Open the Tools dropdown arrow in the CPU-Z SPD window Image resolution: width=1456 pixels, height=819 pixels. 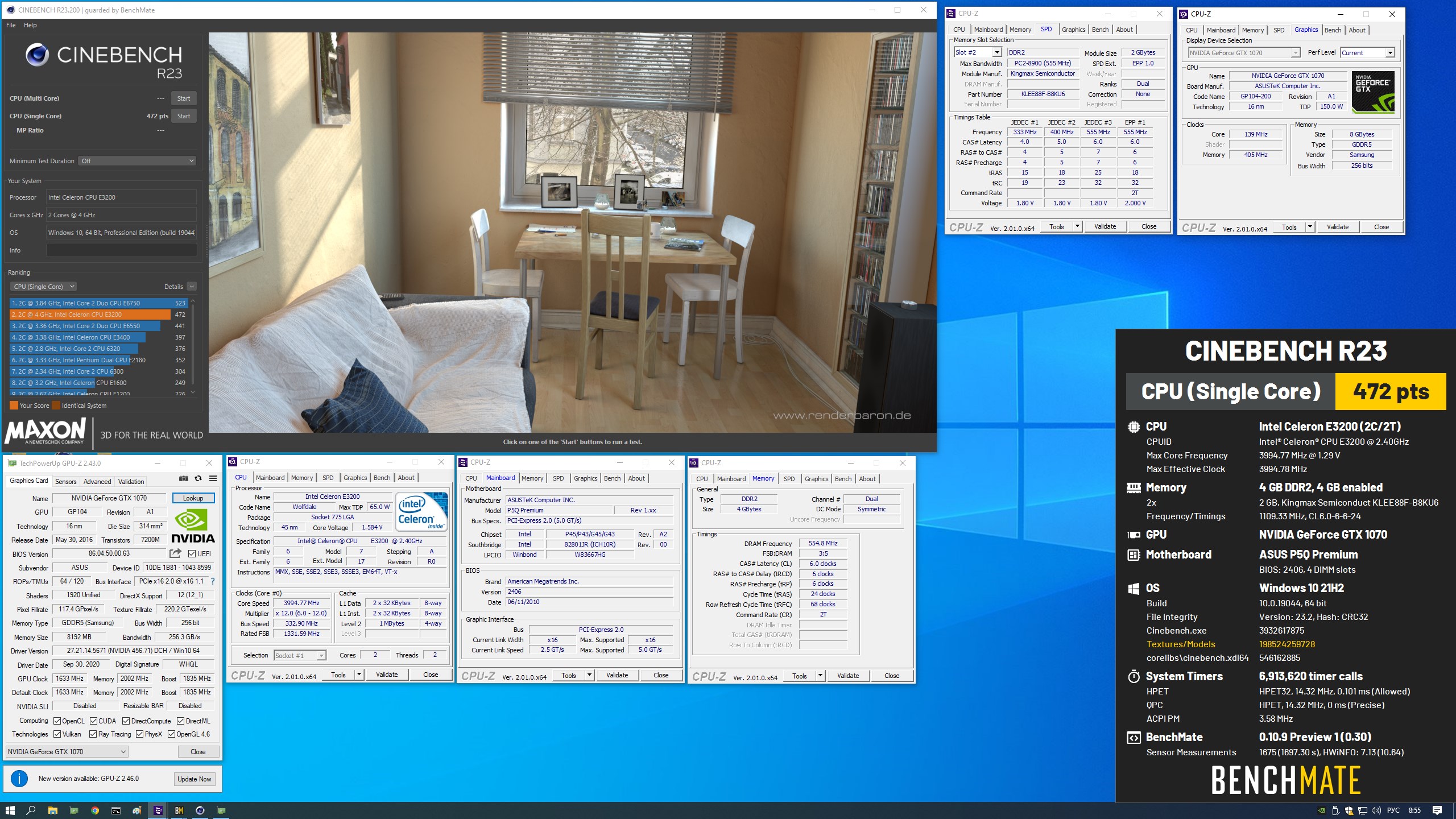point(1077,226)
